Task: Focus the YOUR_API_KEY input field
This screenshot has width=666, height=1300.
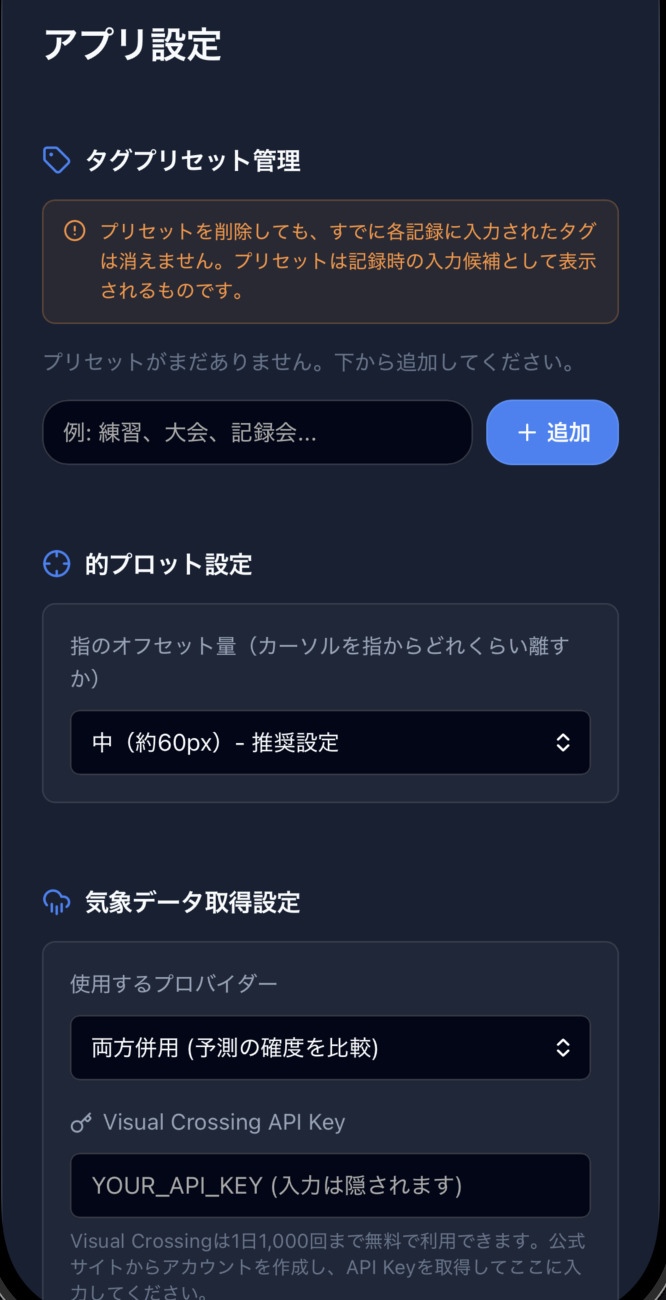Action: [x=330, y=1186]
